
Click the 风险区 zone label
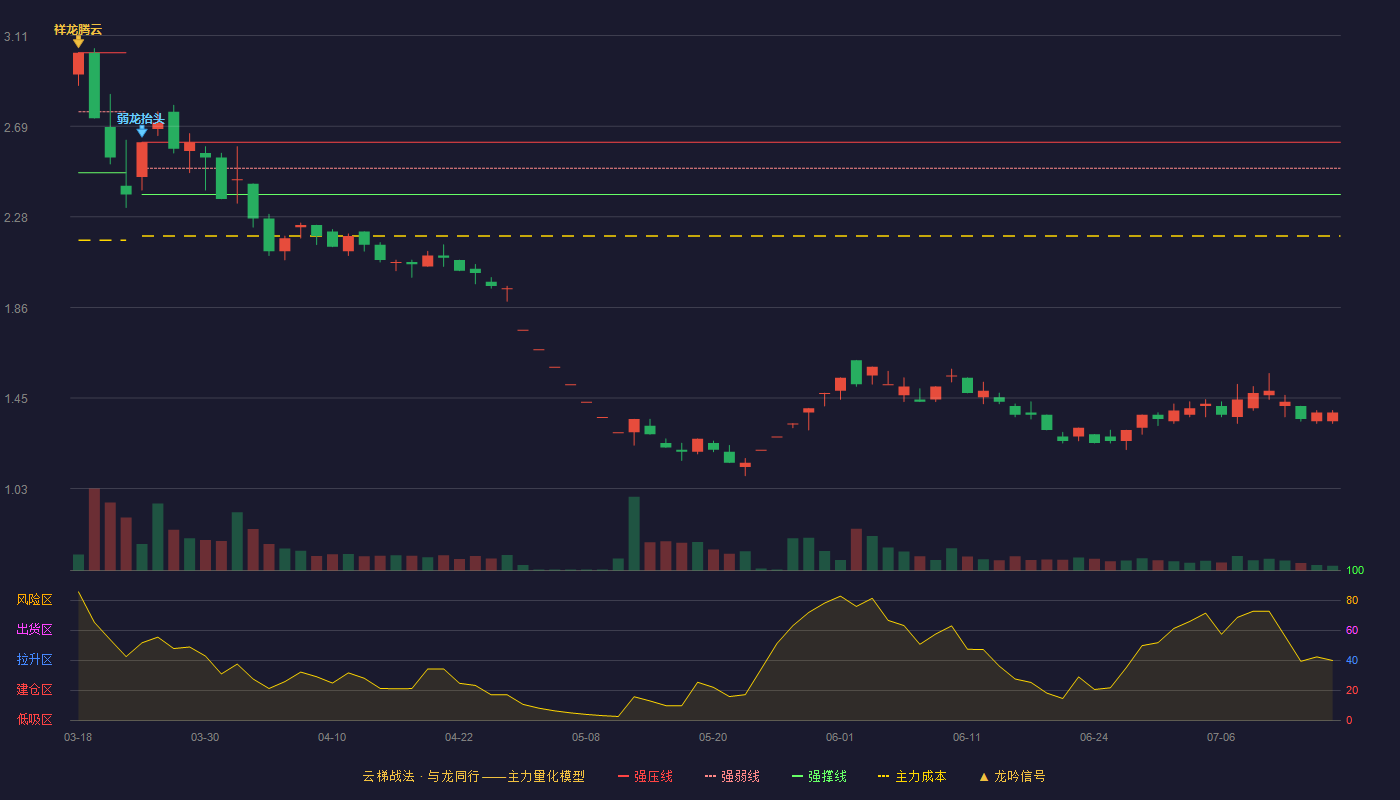[x=34, y=600]
